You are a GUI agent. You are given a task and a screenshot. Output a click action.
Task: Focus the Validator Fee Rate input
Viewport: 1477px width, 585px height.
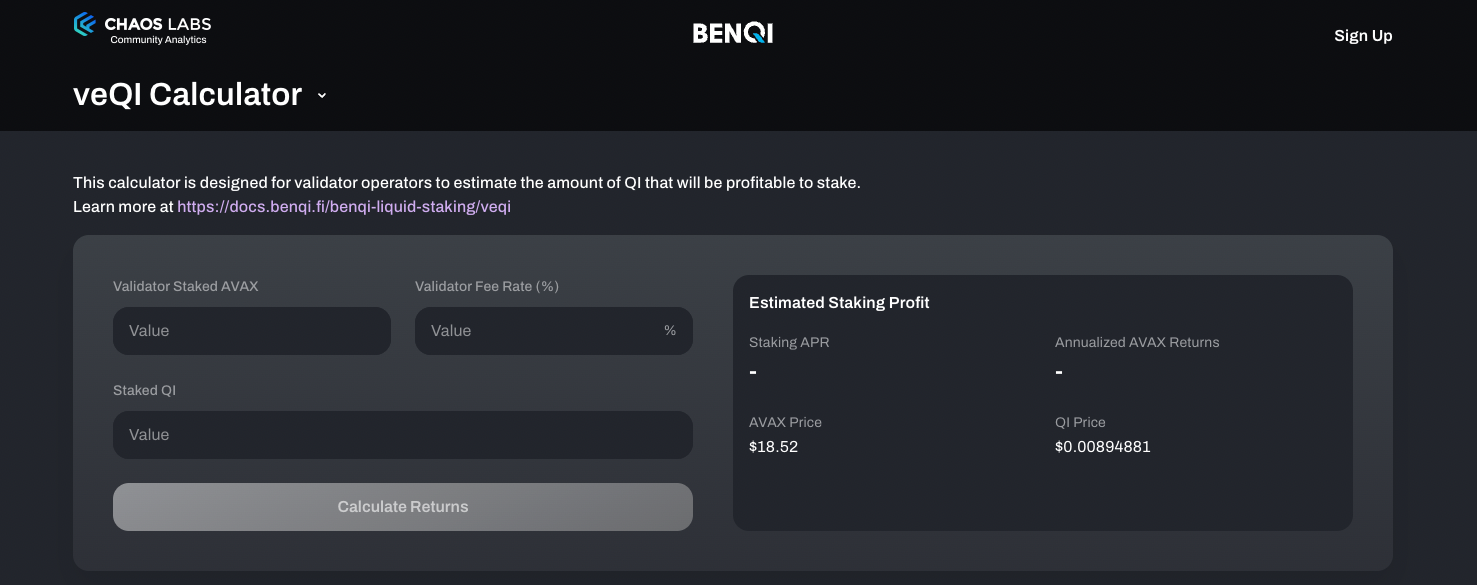[540, 331]
